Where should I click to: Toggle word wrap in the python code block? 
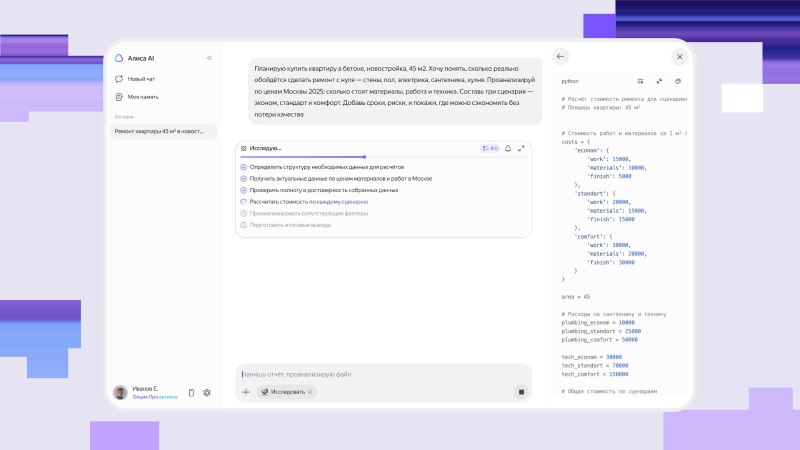point(640,81)
